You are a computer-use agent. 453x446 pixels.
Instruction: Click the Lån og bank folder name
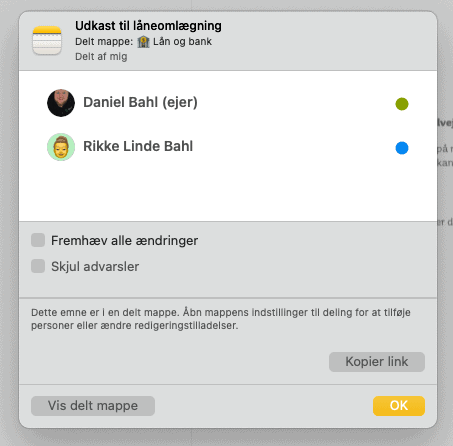click(182, 42)
